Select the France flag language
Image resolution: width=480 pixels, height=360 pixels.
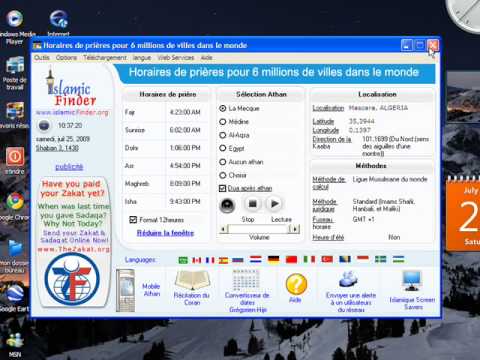(x=210, y=260)
